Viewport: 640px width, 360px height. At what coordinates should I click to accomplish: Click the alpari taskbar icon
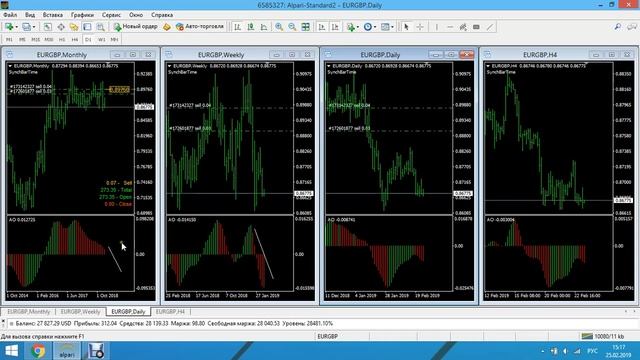(67, 351)
